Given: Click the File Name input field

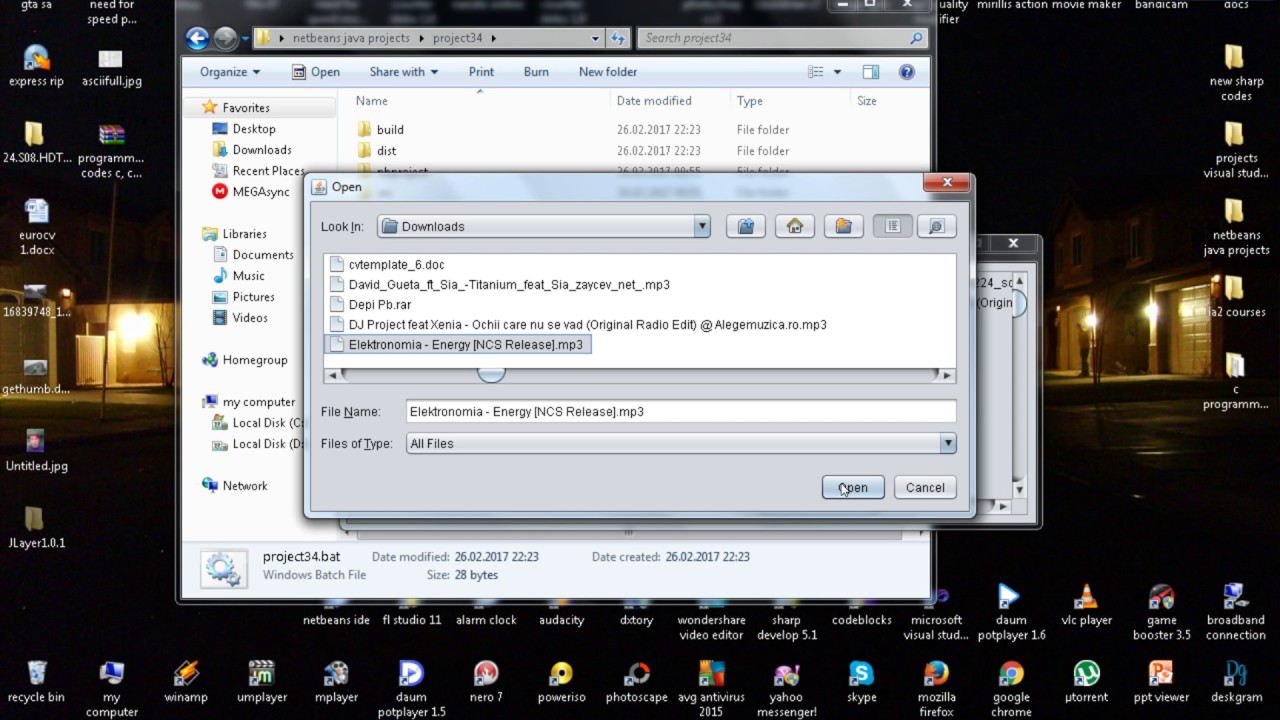Looking at the screenshot, I should 681,411.
